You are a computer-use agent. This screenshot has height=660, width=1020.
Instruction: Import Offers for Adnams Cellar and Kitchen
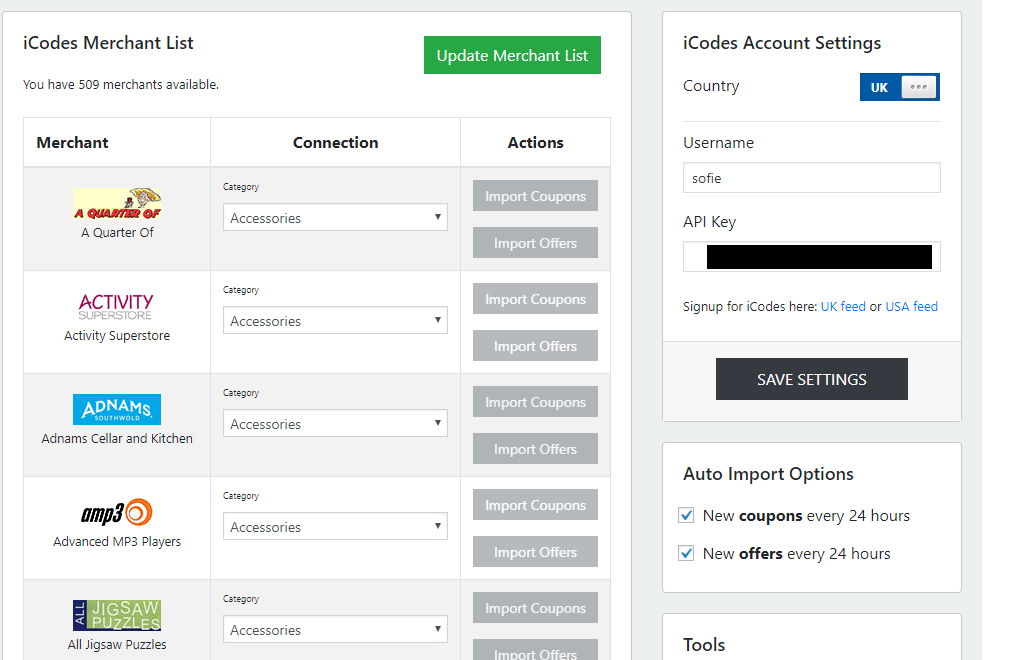tap(535, 449)
